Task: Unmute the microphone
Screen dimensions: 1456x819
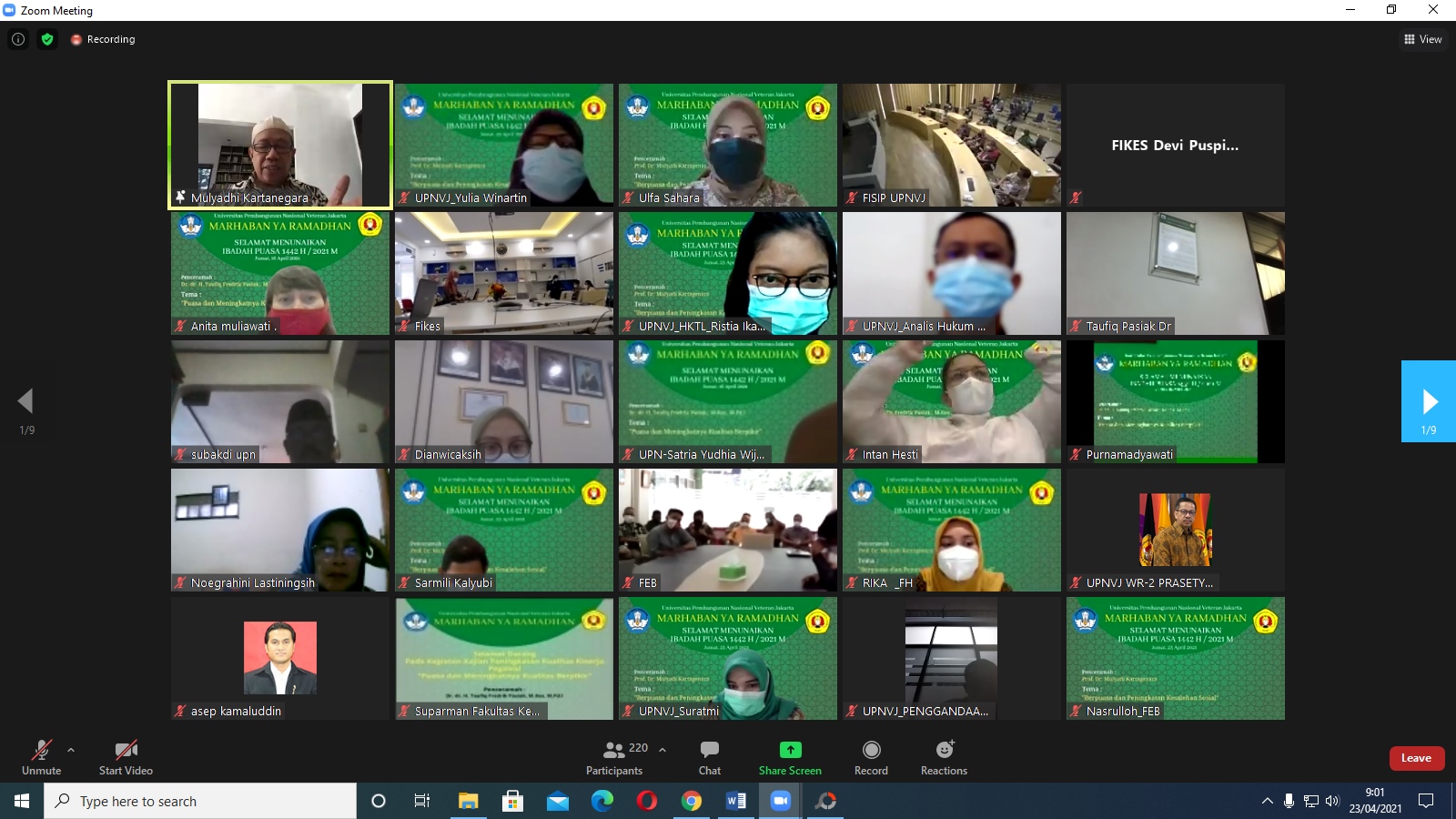Action: tap(41, 757)
